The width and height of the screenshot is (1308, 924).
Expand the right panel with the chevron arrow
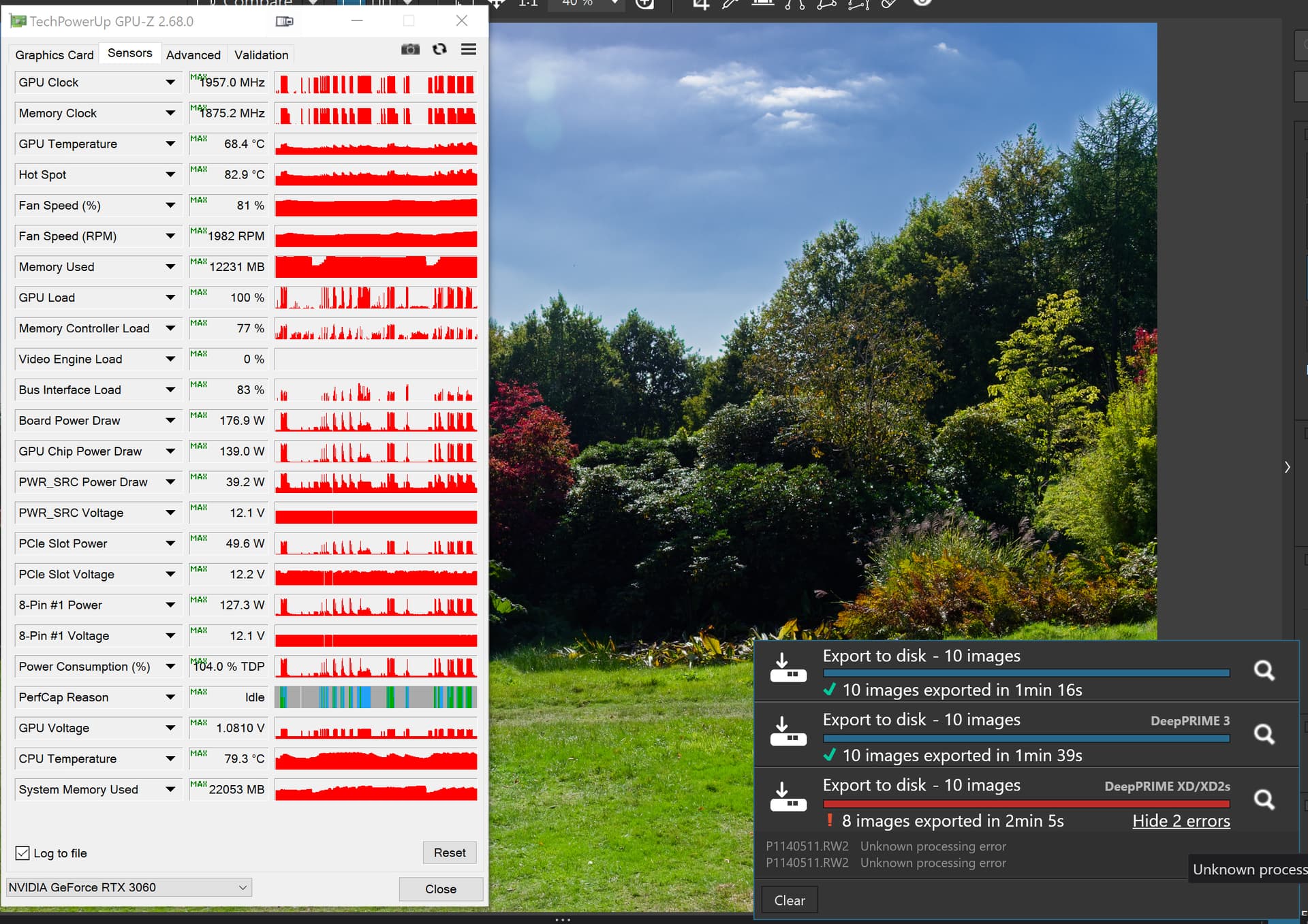point(1287,467)
